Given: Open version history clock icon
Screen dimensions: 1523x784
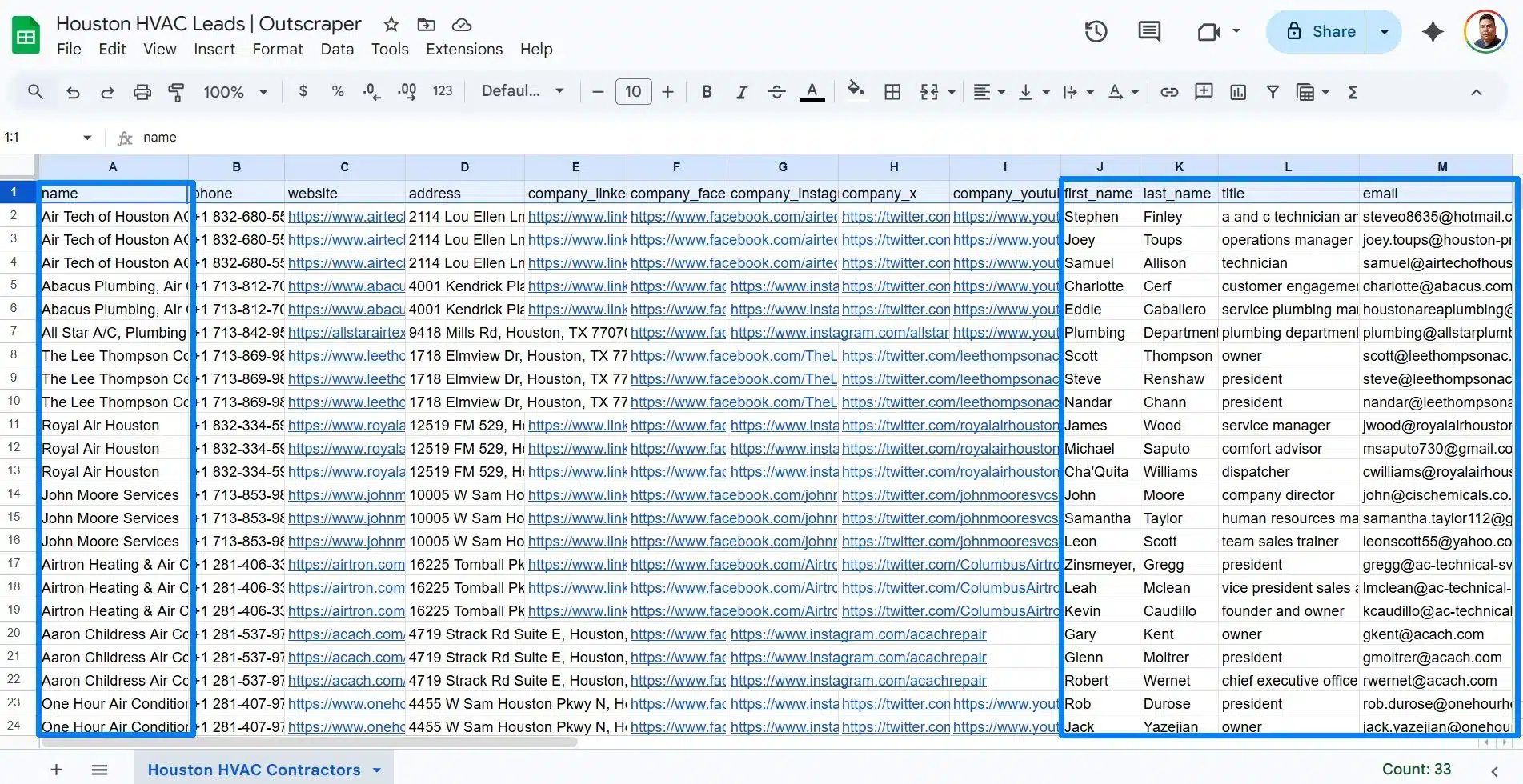Looking at the screenshot, I should tap(1096, 32).
